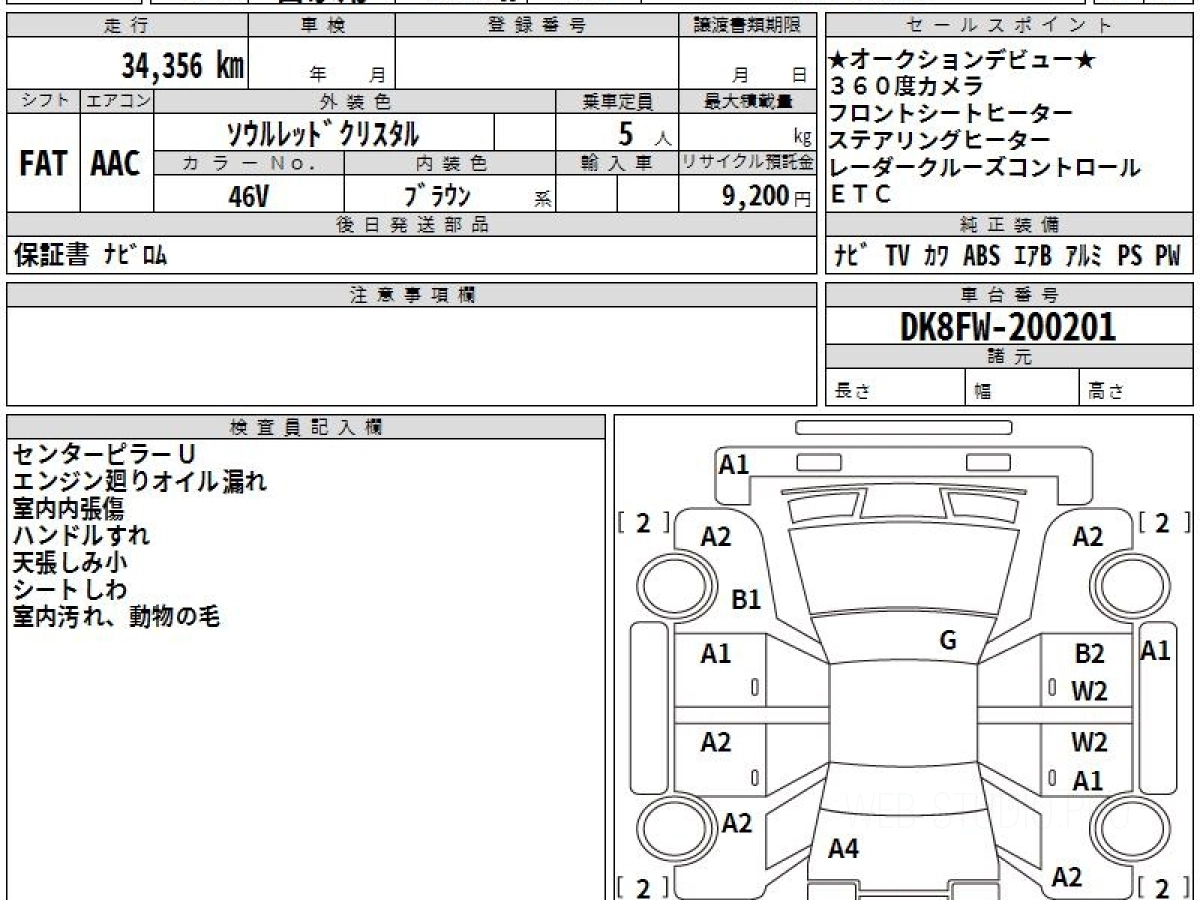Click PW equipment mark
This screenshot has width=1200, height=900.
pos(1168,256)
